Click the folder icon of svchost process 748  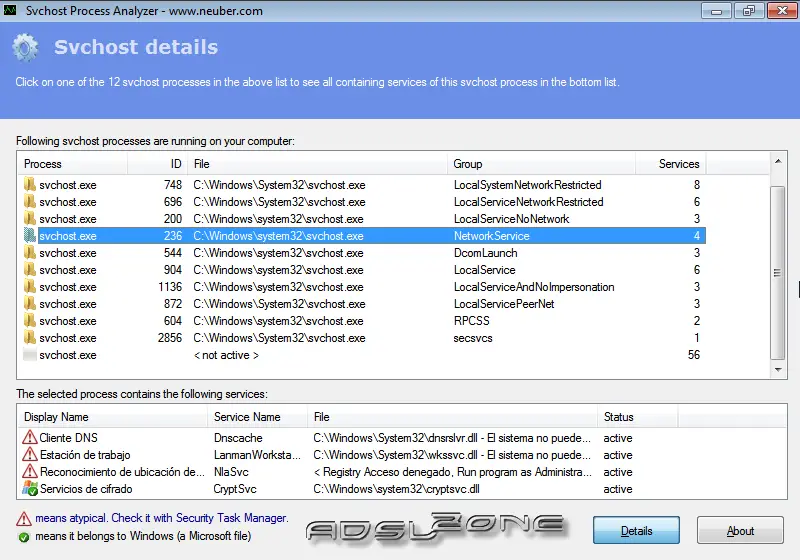[30, 184]
